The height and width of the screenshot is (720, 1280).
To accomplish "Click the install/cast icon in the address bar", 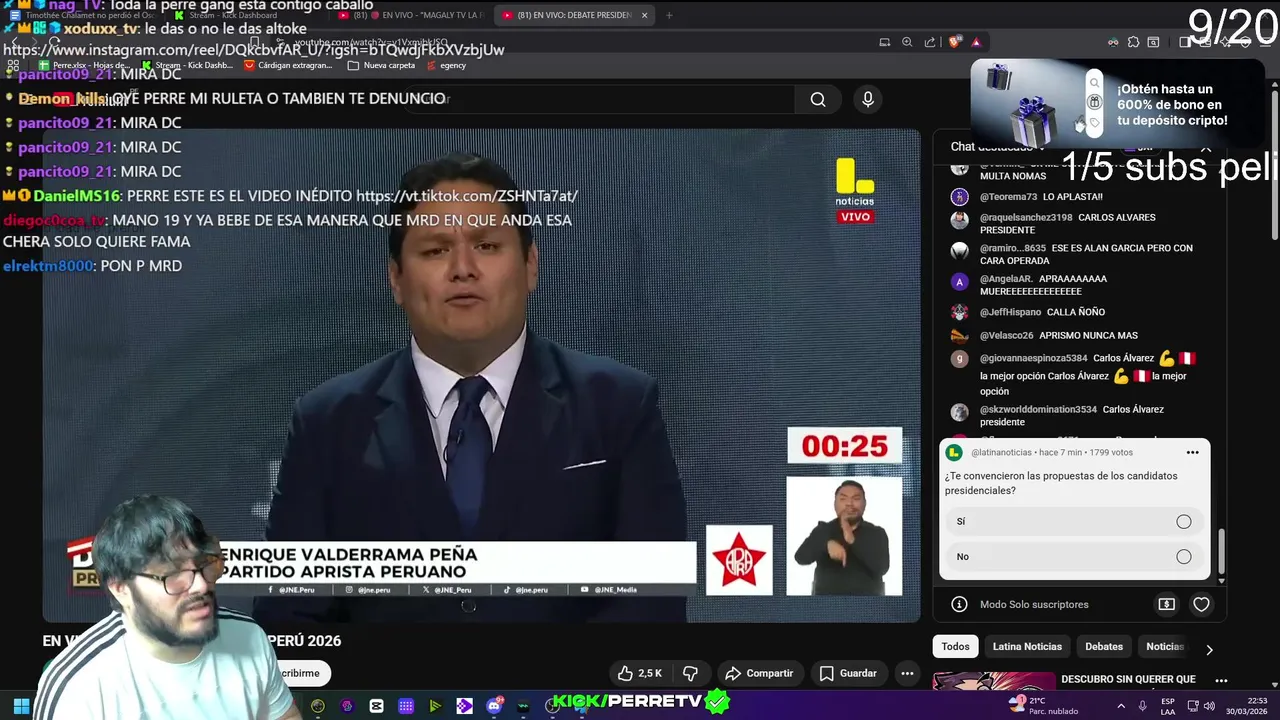I will pos(884,42).
